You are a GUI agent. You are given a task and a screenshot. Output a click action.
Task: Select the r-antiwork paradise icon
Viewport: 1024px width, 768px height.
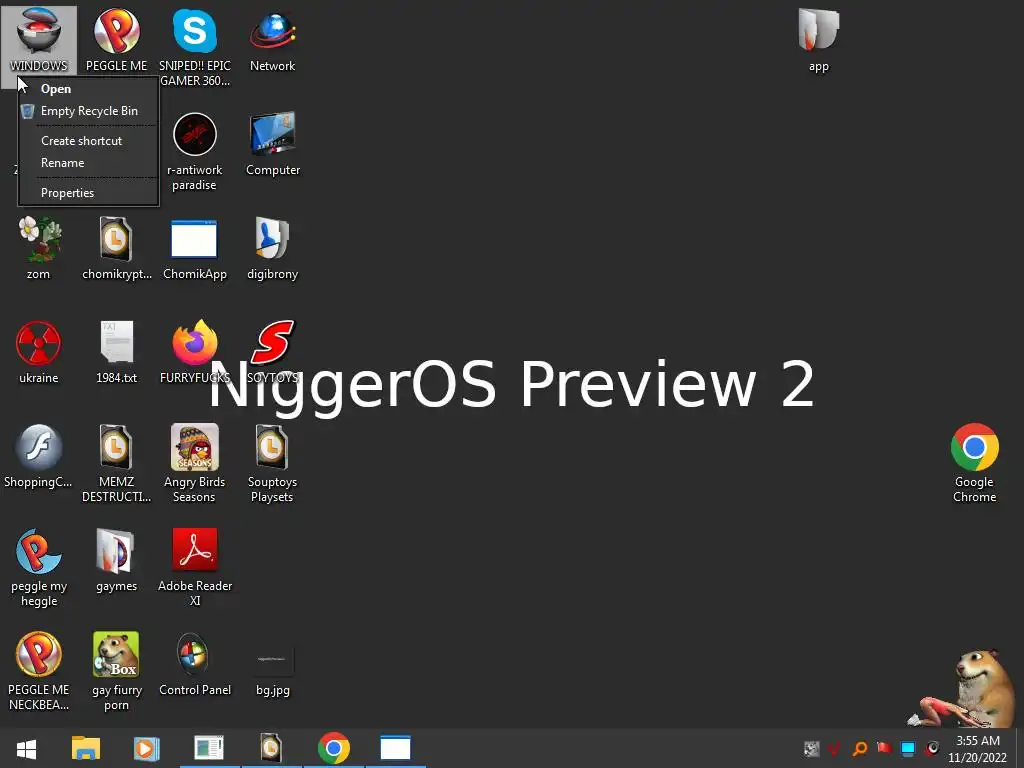pos(195,152)
